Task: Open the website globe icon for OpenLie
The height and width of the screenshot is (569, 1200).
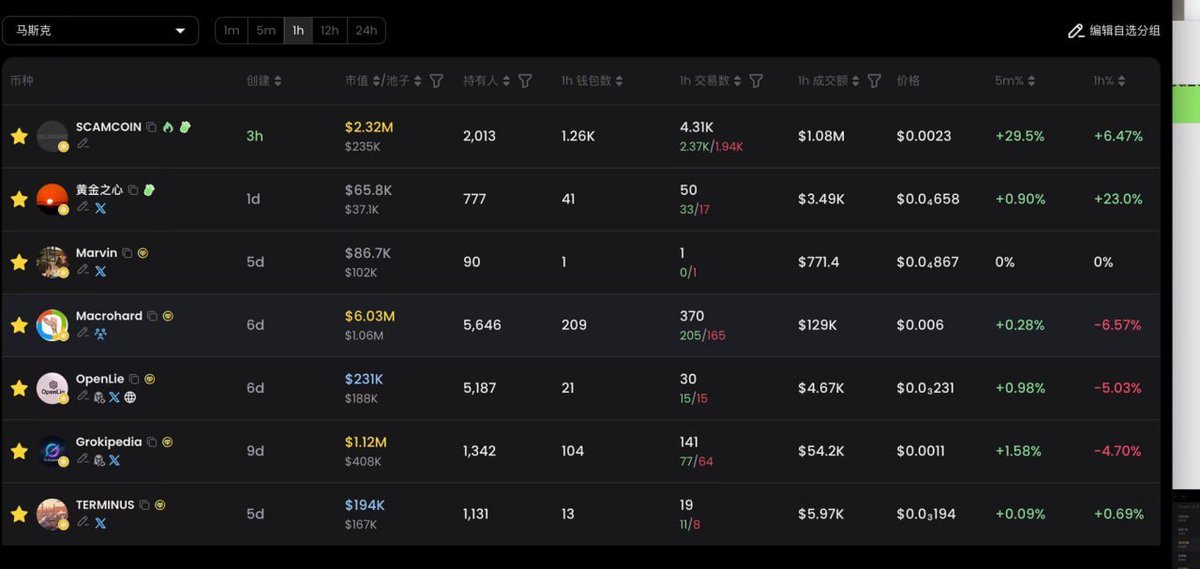Action: [130, 397]
